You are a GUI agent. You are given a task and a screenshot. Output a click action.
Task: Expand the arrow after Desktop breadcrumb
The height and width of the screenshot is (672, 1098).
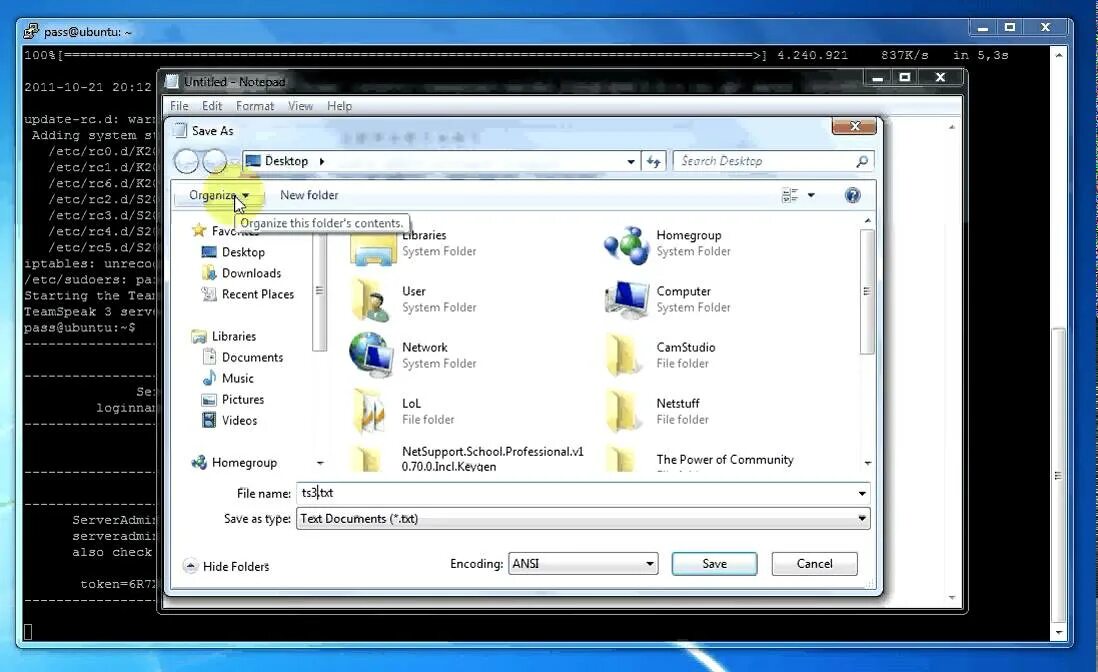coord(321,161)
